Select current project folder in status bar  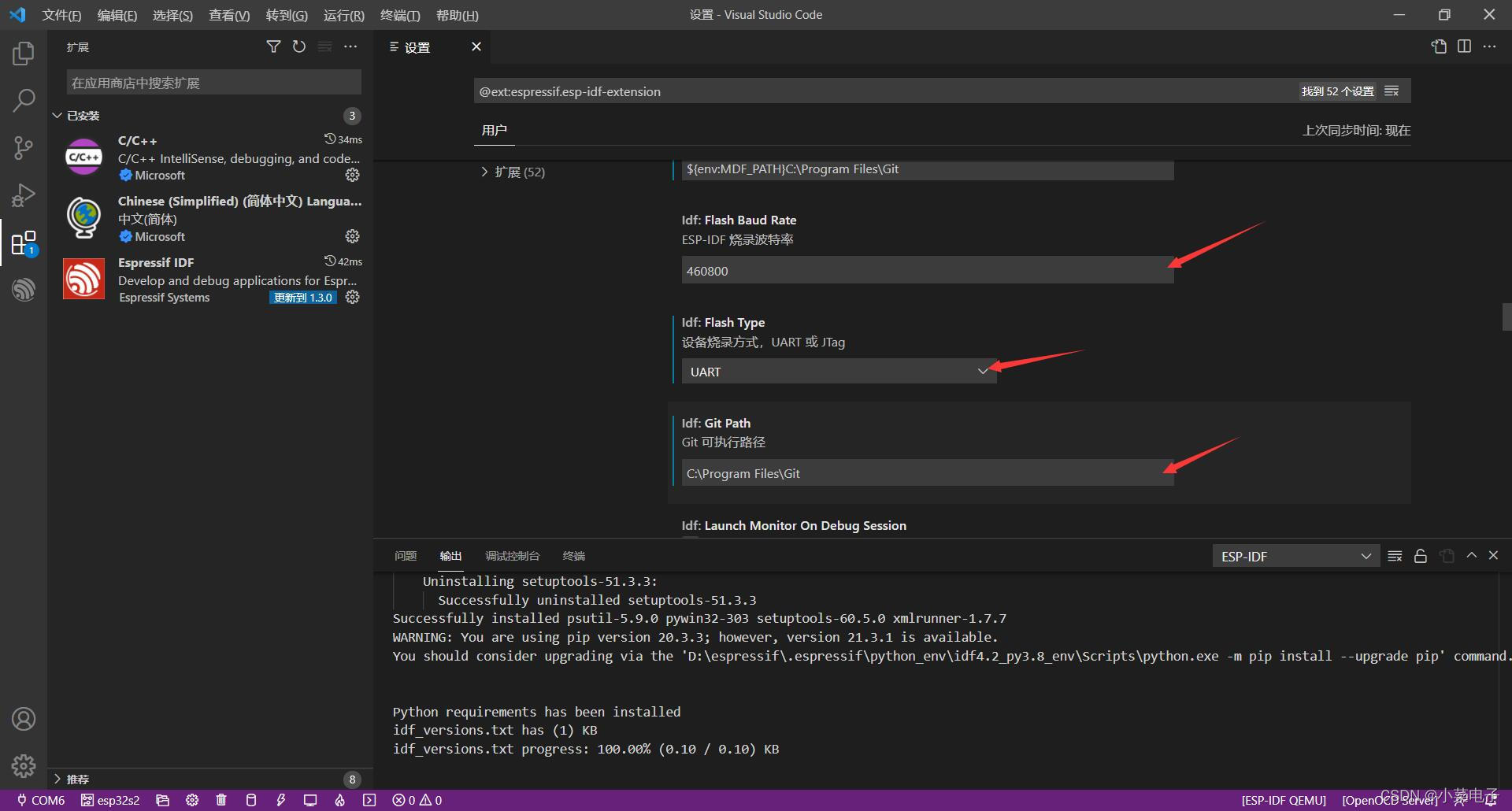coord(163,800)
